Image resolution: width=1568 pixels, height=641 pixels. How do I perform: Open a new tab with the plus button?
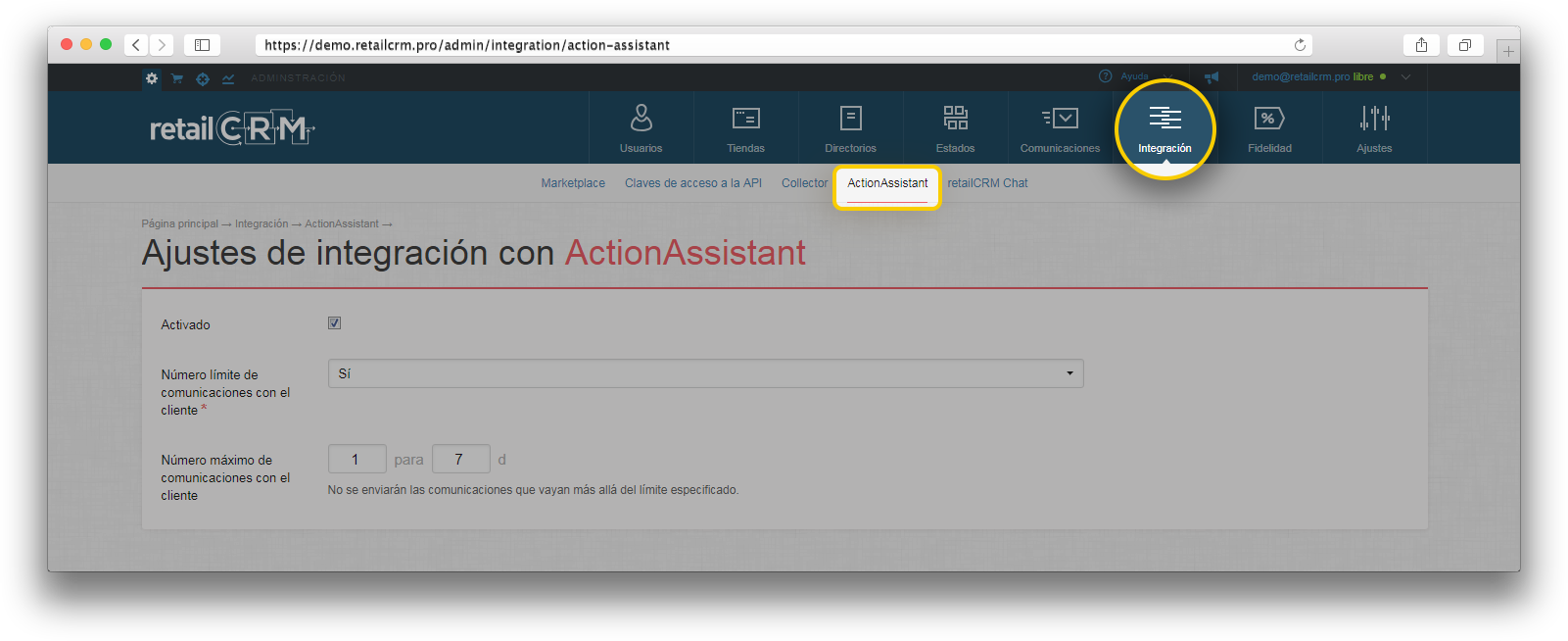tap(1508, 51)
